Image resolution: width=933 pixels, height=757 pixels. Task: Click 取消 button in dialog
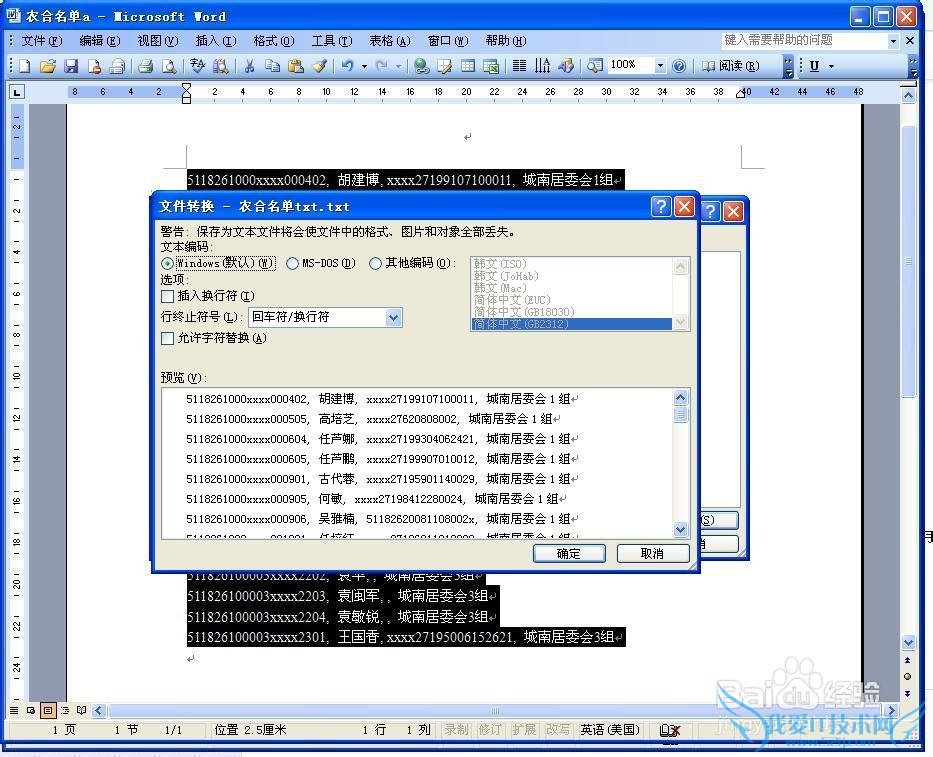click(x=653, y=553)
